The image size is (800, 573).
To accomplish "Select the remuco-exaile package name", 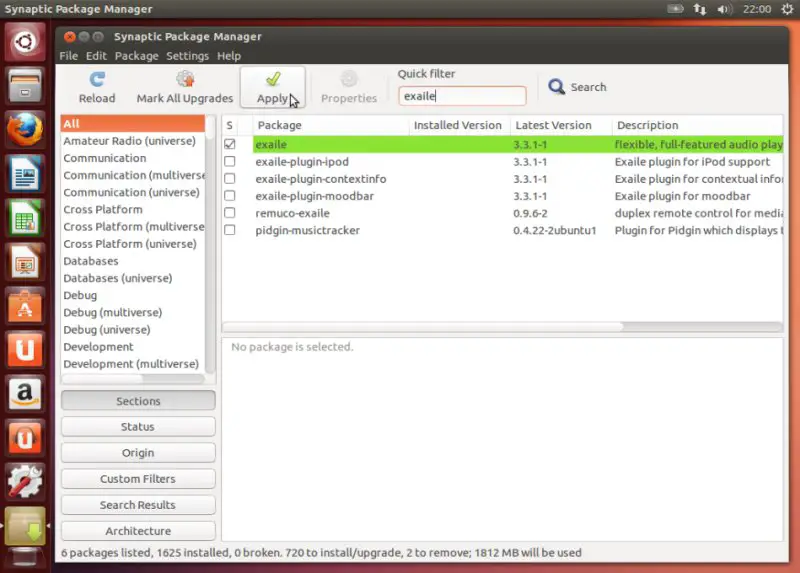I will coord(292,213).
